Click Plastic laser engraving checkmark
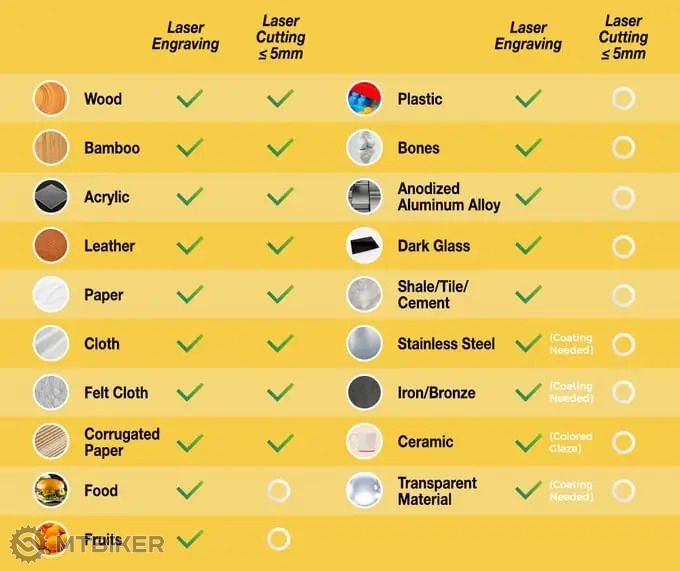The height and width of the screenshot is (571, 680). point(528,99)
